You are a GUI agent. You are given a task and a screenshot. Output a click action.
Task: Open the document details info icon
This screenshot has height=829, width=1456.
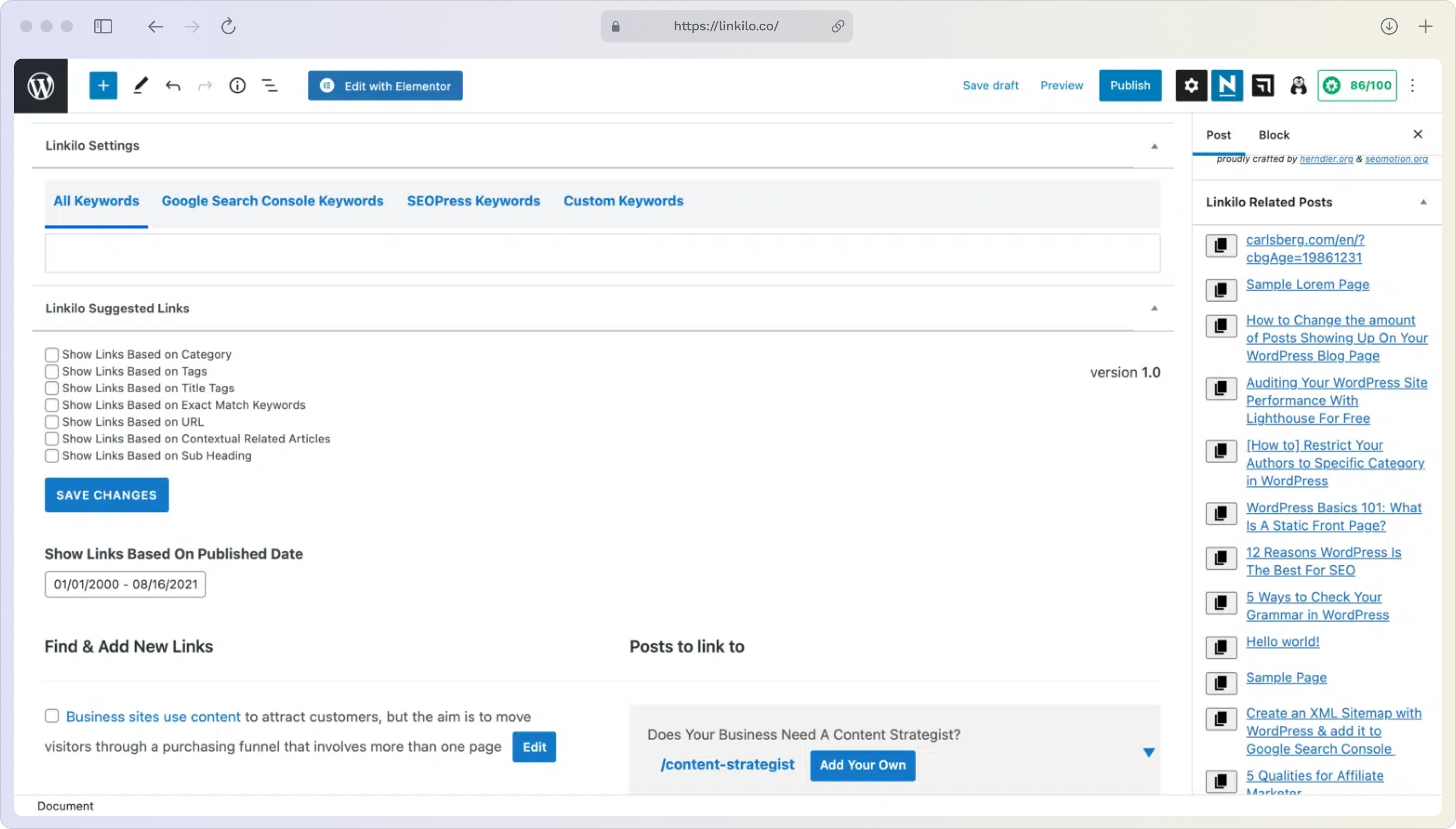238,86
